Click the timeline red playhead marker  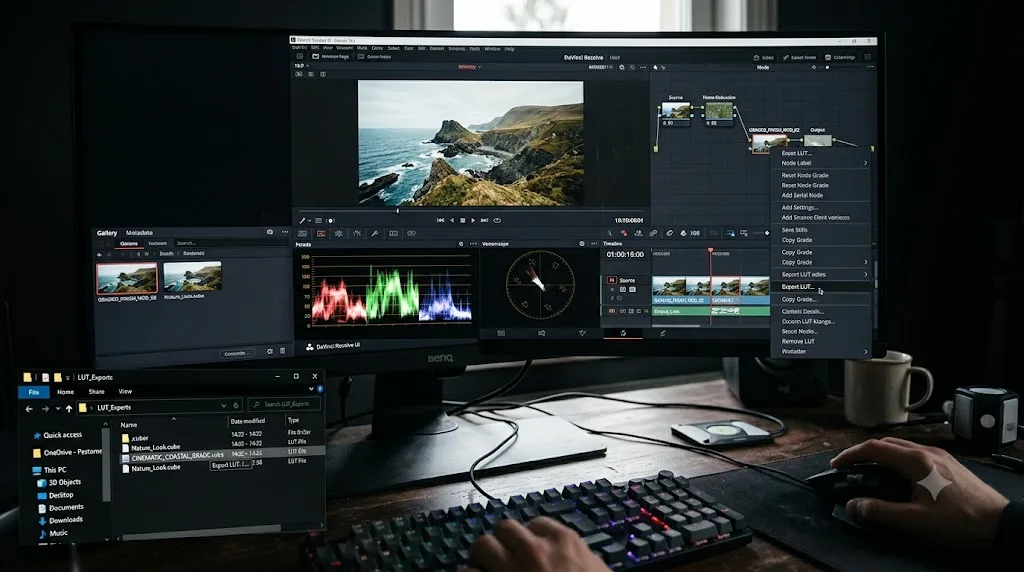click(711, 250)
